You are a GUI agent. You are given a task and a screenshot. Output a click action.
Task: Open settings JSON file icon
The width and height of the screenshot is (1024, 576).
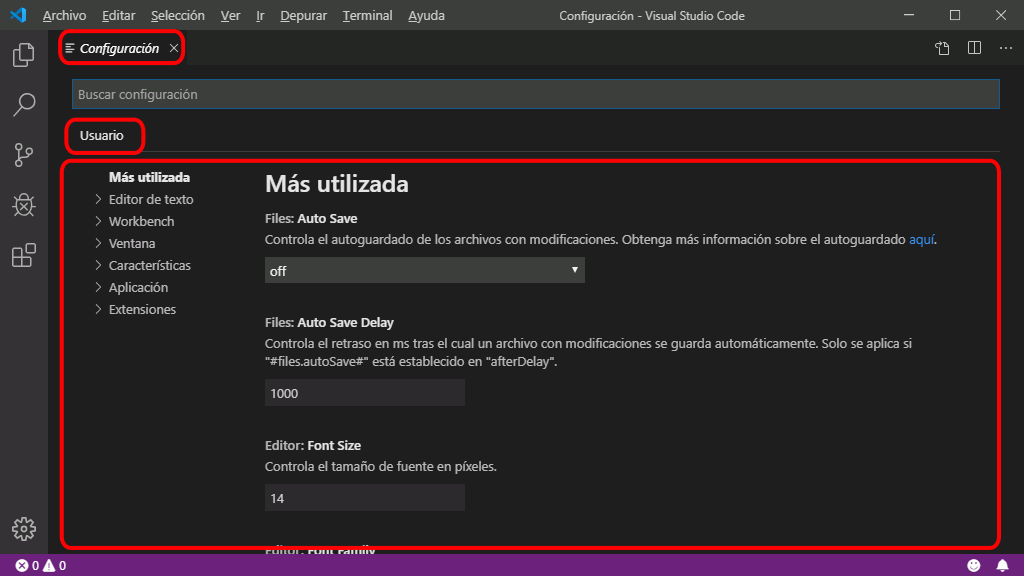942,48
